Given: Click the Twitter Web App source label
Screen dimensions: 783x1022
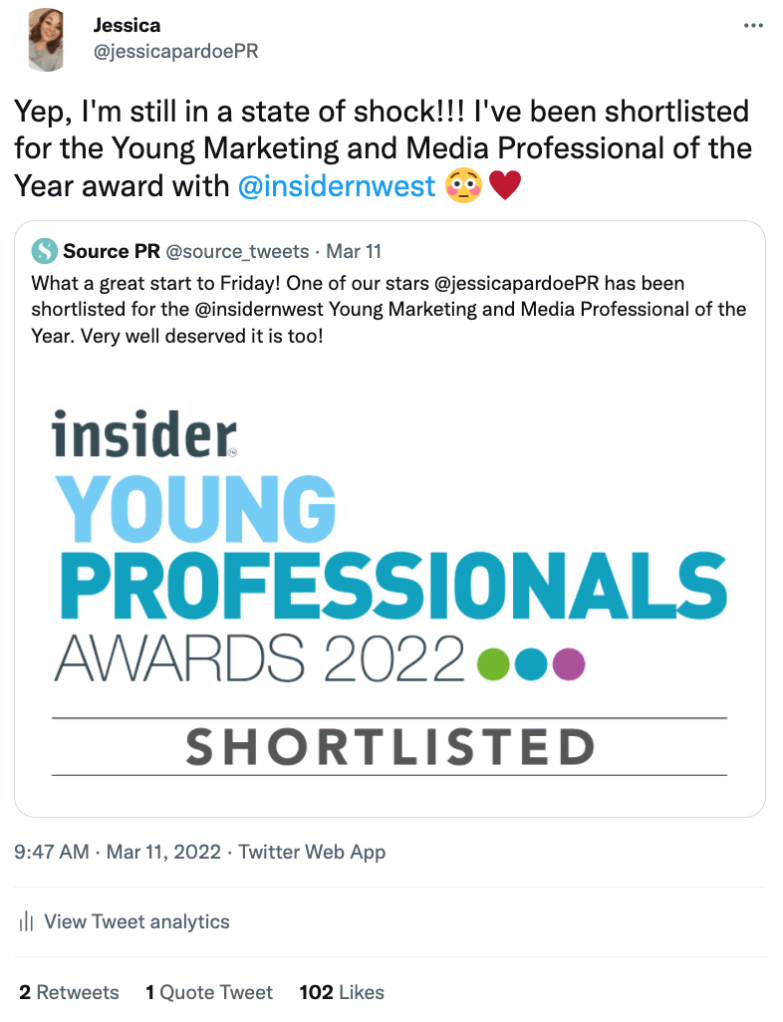Looking at the screenshot, I should 313,852.
